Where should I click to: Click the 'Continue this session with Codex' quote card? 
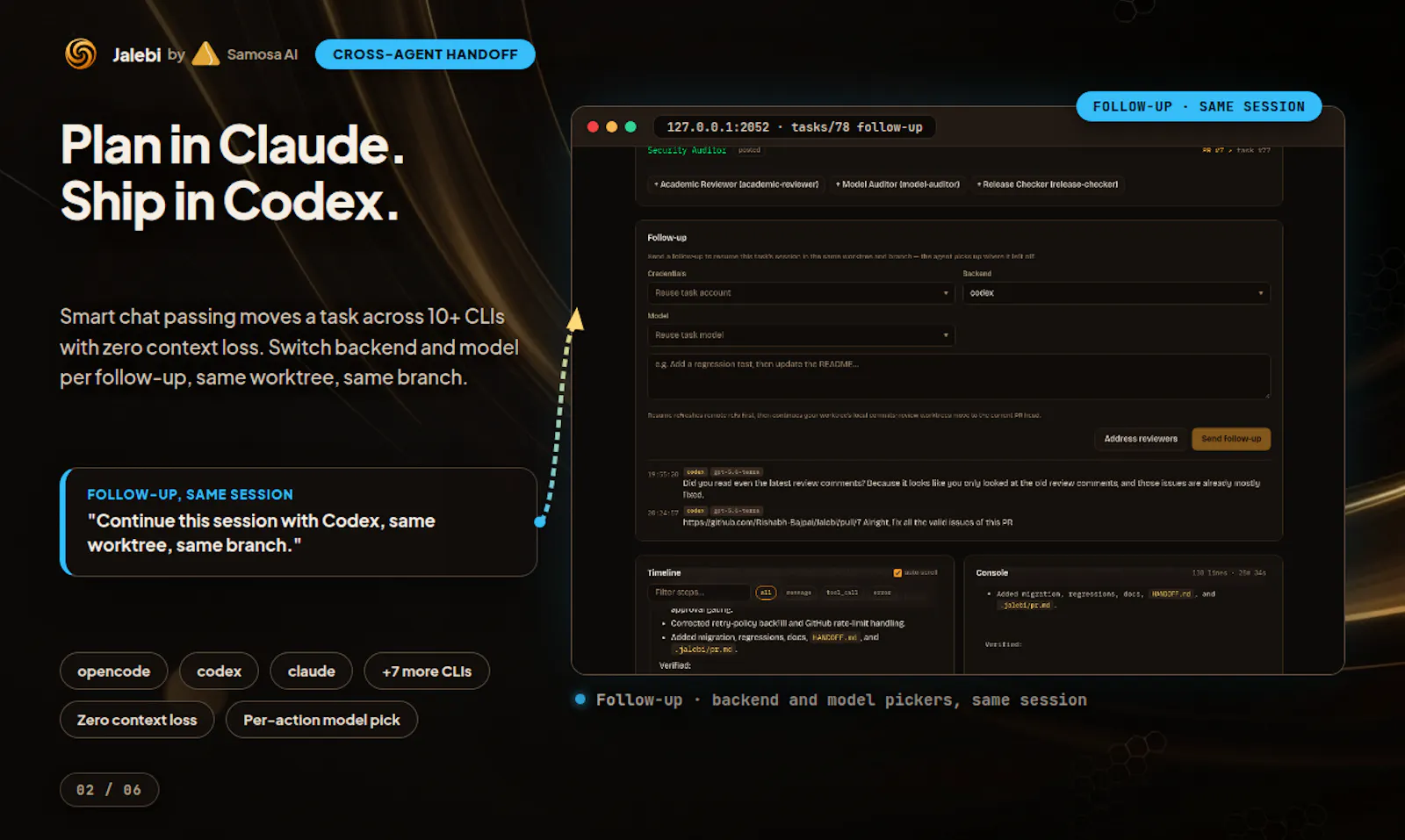[x=299, y=522]
